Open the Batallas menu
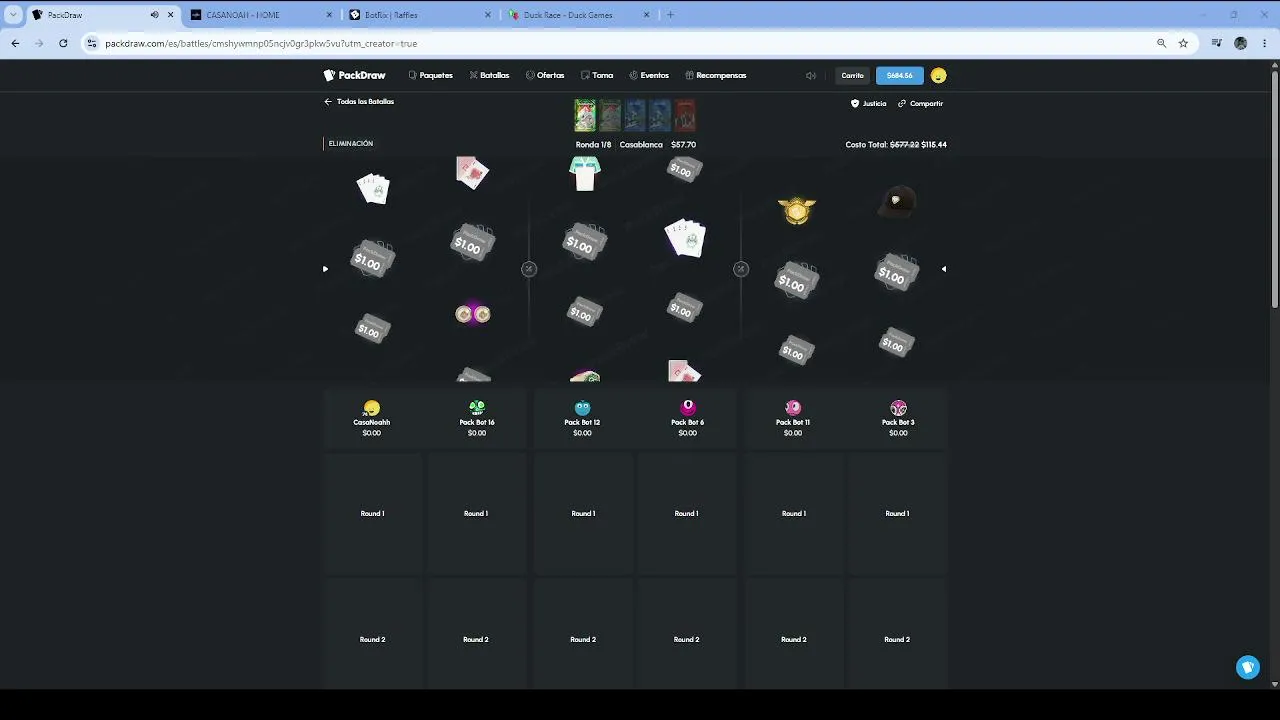1280x720 pixels. point(490,75)
